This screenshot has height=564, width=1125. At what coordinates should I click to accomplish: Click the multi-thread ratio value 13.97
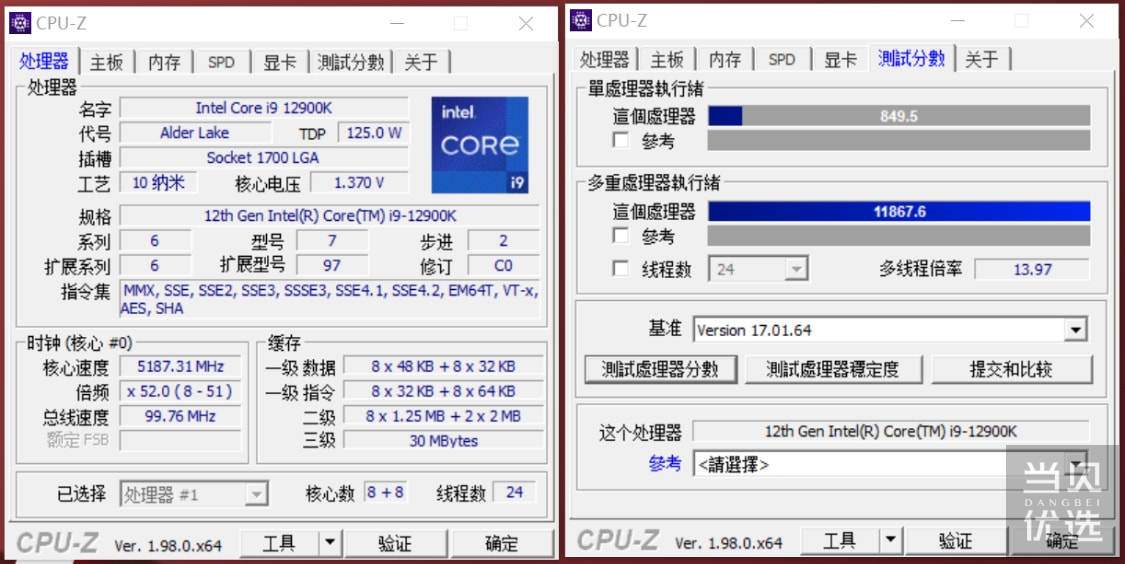point(1032,269)
